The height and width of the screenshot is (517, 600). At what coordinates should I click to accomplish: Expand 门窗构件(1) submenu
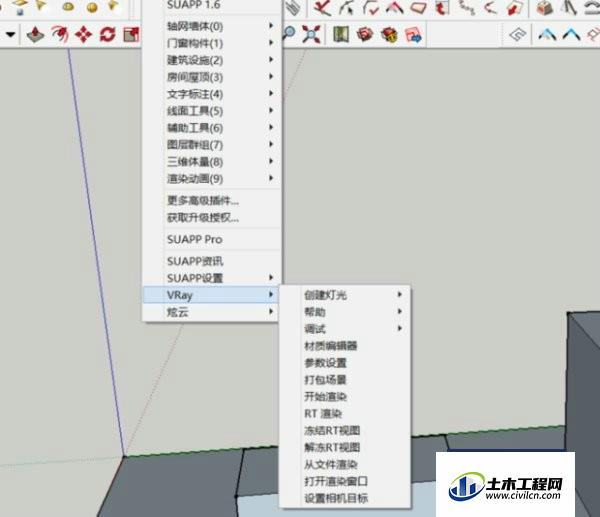(212, 43)
